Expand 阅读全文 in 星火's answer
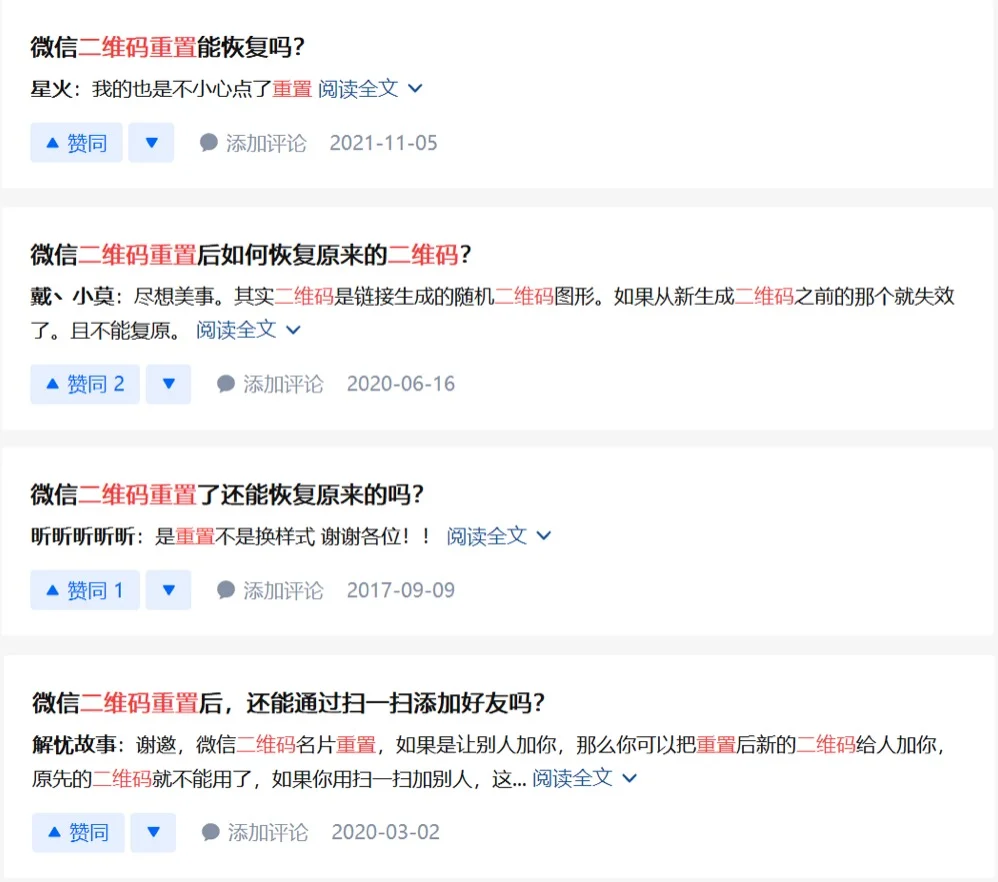Image resolution: width=998 pixels, height=882 pixels. [x=370, y=88]
